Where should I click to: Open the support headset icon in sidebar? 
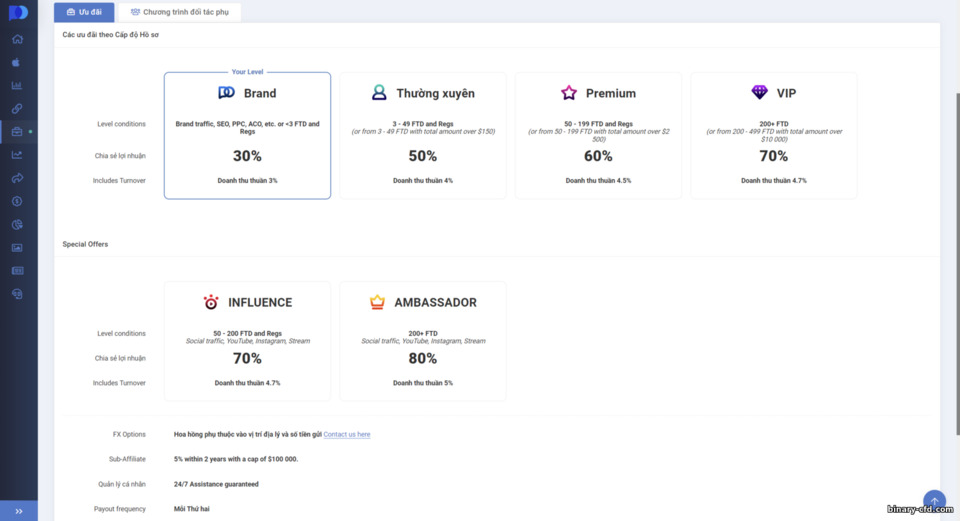[x=17, y=294]
